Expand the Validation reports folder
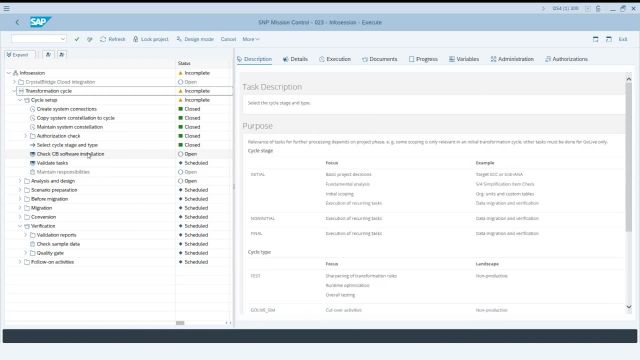This screenshot has width=640, height=360. pyautogui.click(x=26, y=235)
